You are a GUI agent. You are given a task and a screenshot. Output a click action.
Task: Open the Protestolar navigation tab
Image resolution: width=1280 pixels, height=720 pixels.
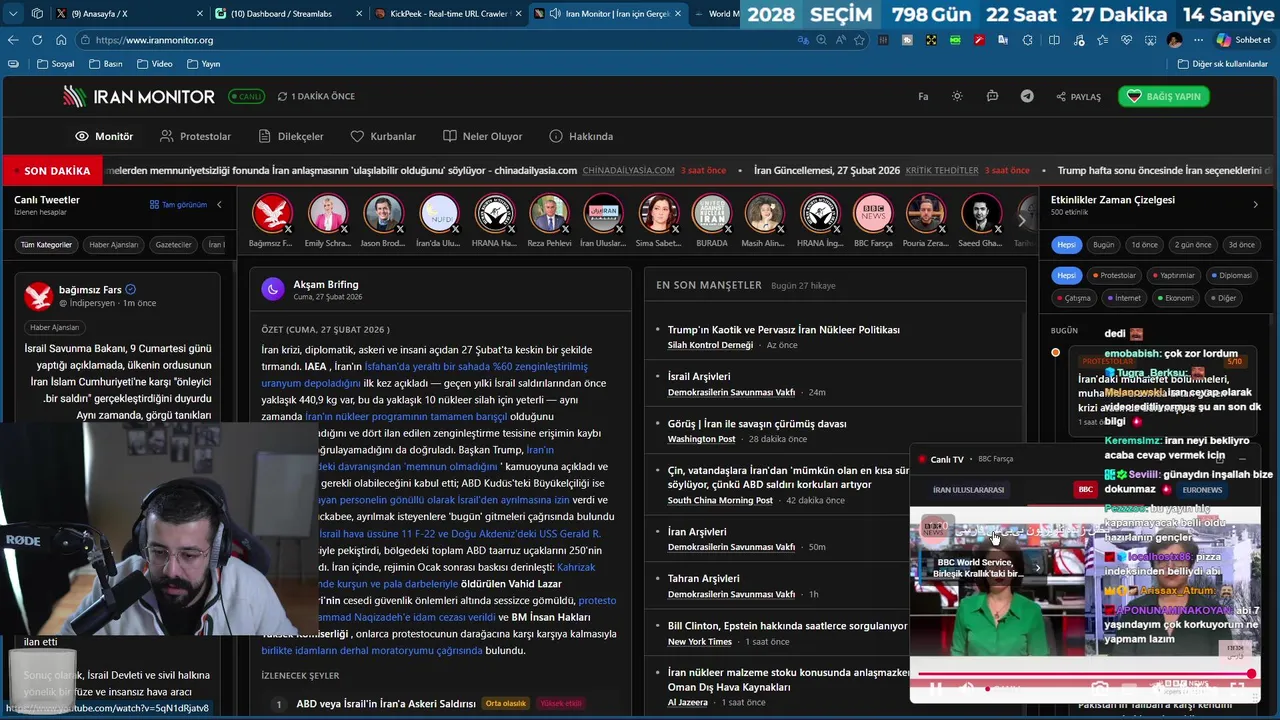(x=195, y=136)
